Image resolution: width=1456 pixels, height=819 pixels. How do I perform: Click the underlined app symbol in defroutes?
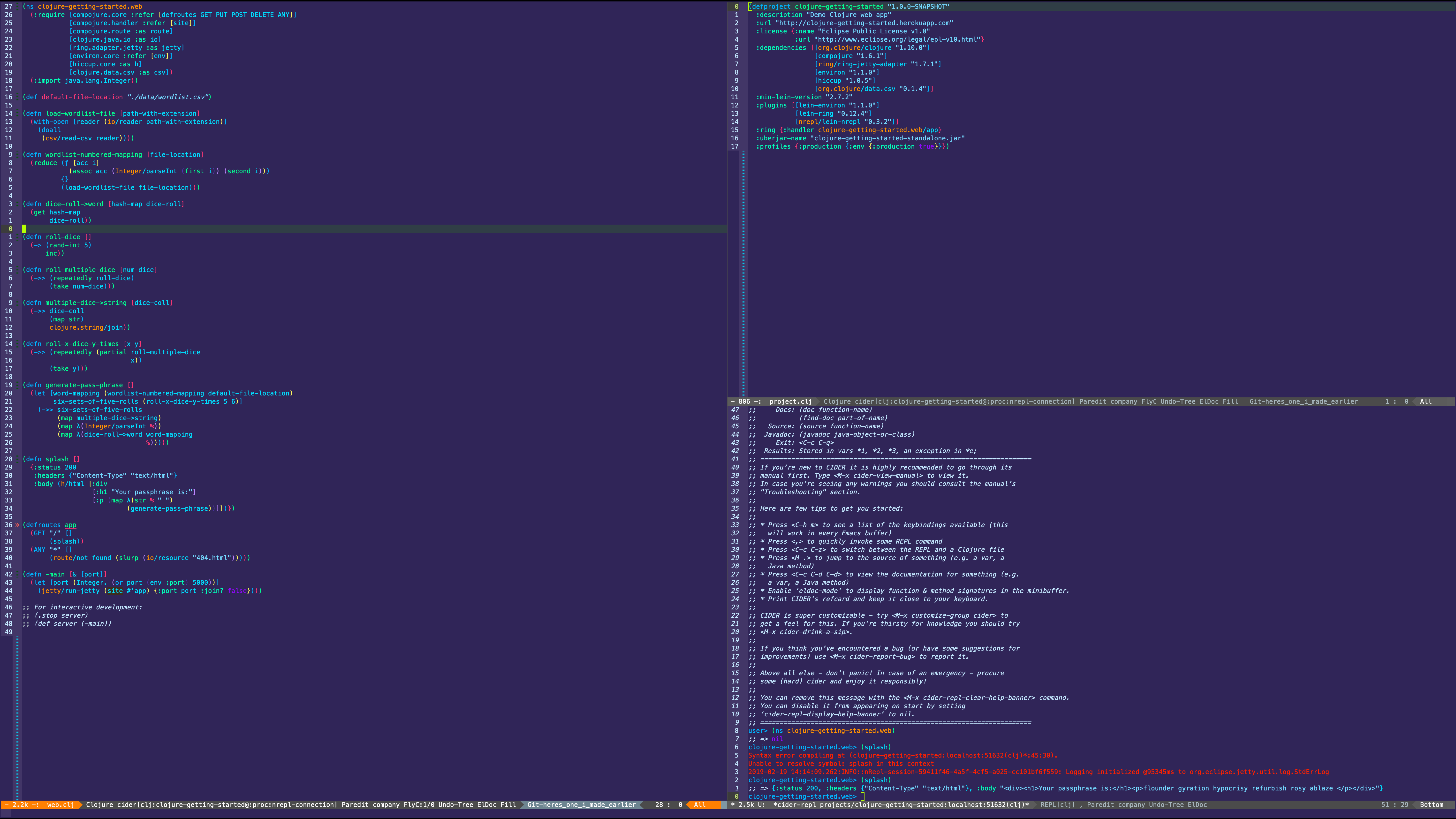tap(70, 525)
